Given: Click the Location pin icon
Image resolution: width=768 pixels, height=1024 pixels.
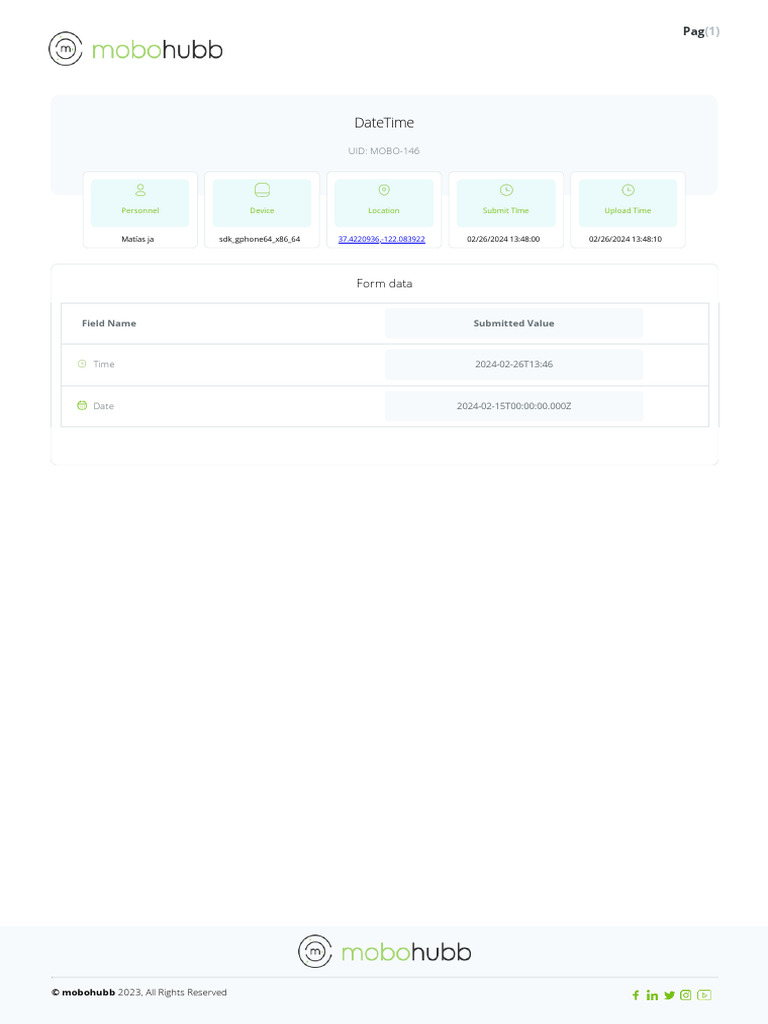Looking at the screenshot, I should coord(384,190).
